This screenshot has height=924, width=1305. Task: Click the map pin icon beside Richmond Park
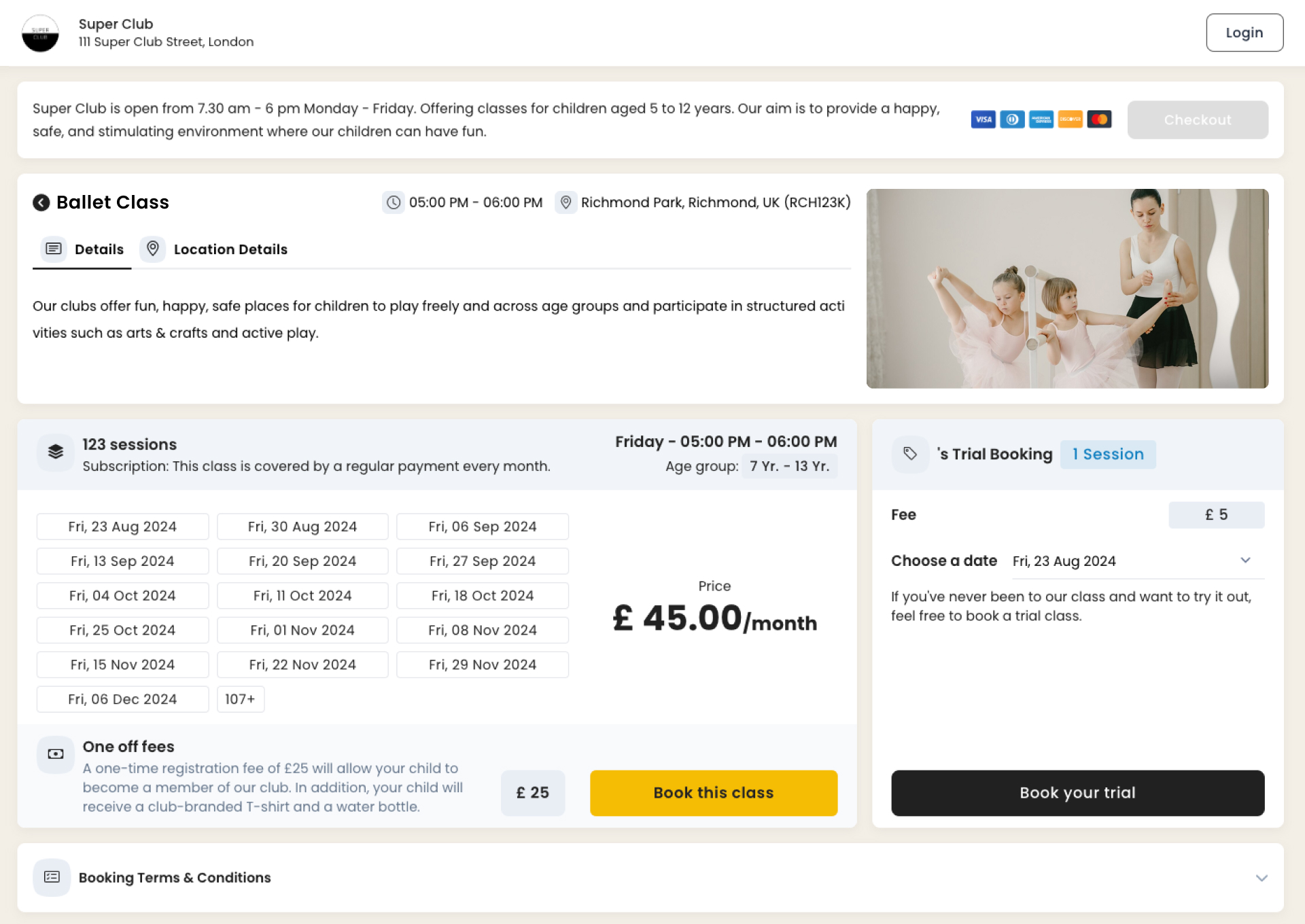pyautogui.click(x=565, y=202)
